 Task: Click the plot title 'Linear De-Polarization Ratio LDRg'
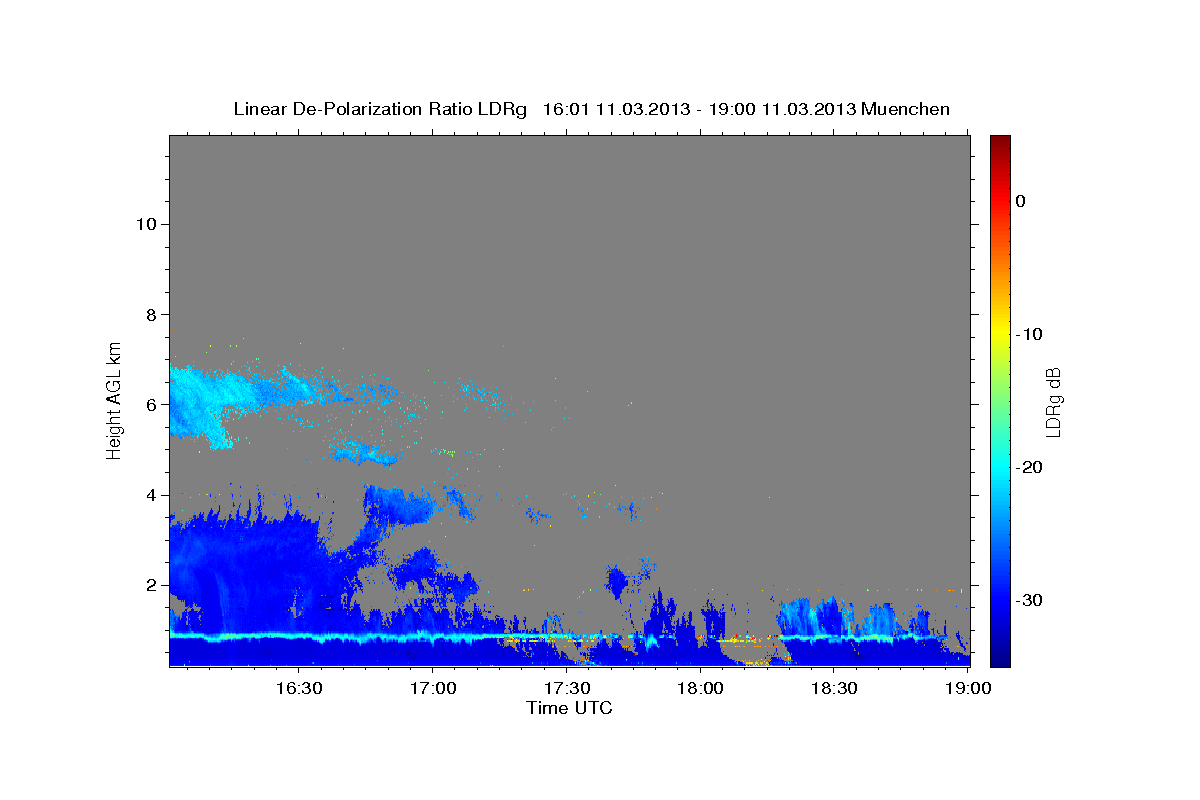(x=379, y=109)
